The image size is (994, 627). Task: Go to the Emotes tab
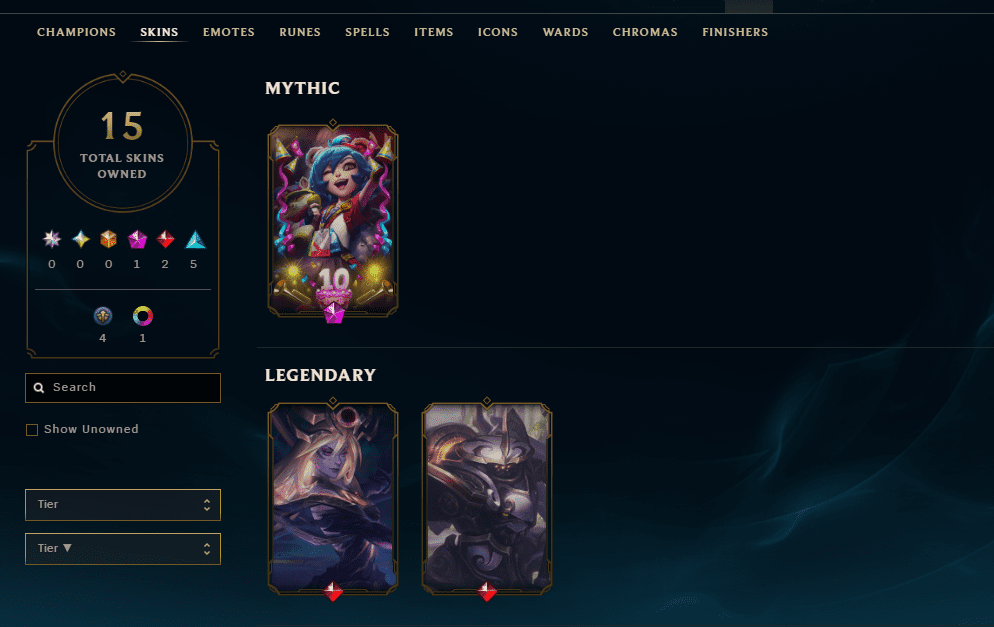click(229, 32)
